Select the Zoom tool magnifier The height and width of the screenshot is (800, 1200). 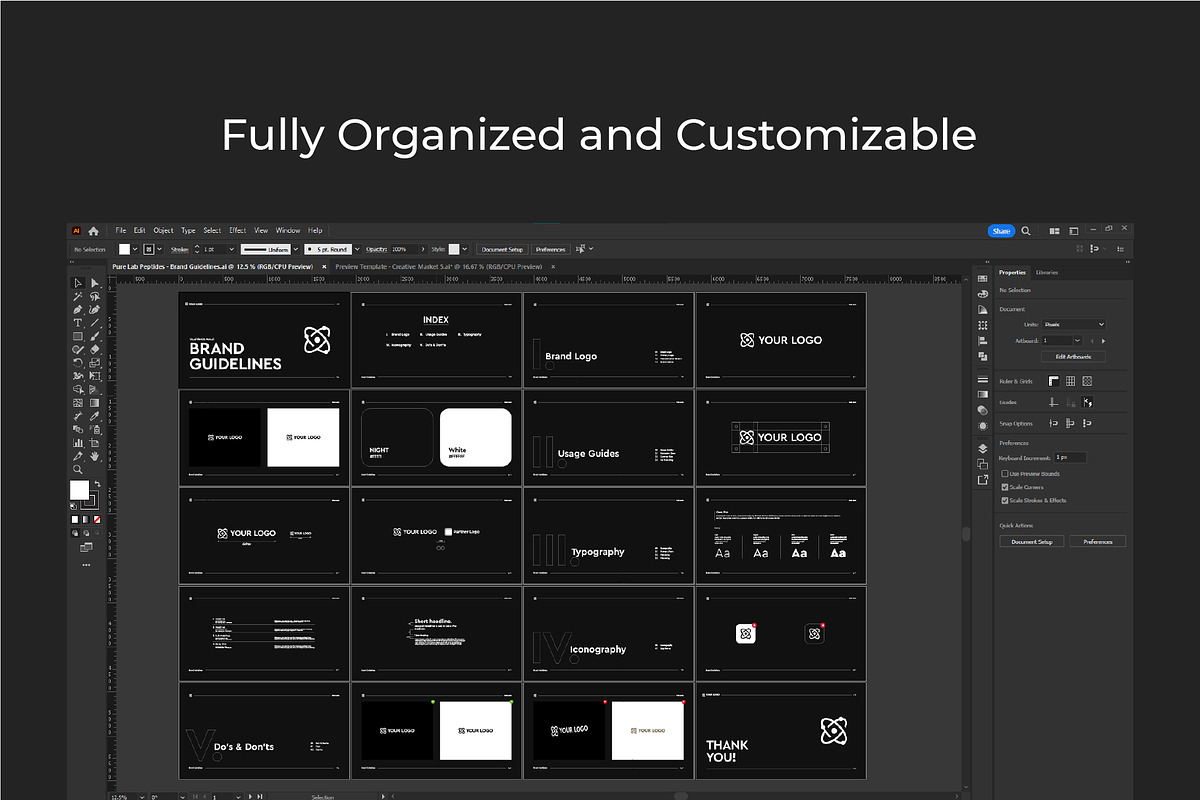pyautogui.click(x=78, y=468)
